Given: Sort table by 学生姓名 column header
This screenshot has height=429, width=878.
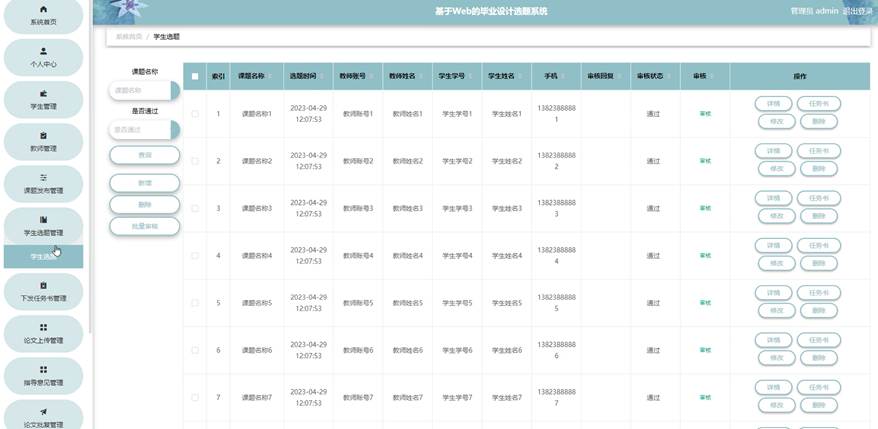Looking at the screenshot, I should coord(506,76).
